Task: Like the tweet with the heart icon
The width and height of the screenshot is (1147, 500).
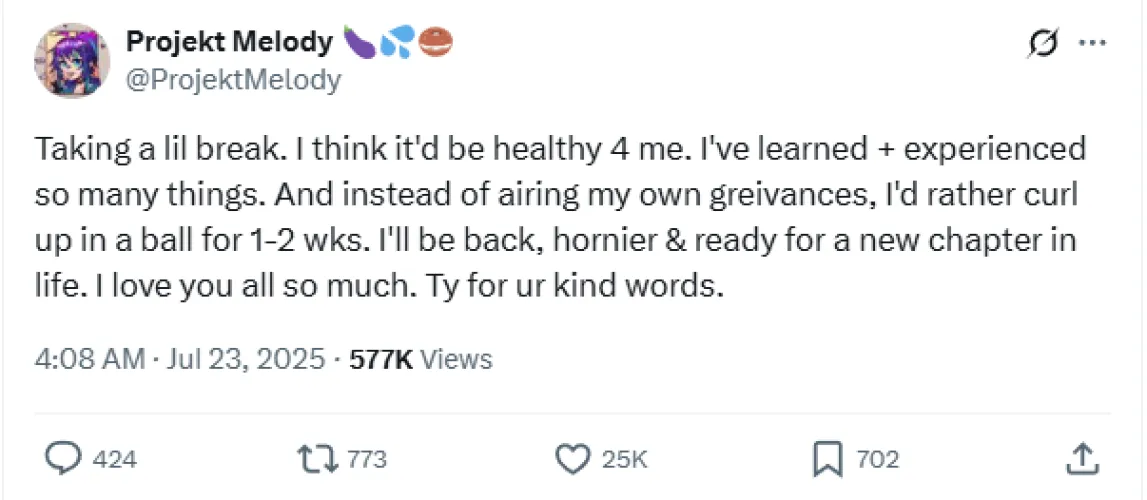Action: coord(572,459)
